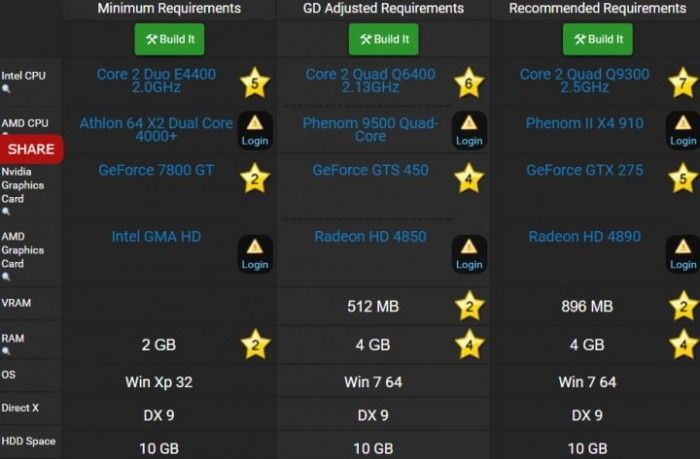Open GeForce GTS 450 link
This screenshot has width=700, height=459.
coord(371,170)
